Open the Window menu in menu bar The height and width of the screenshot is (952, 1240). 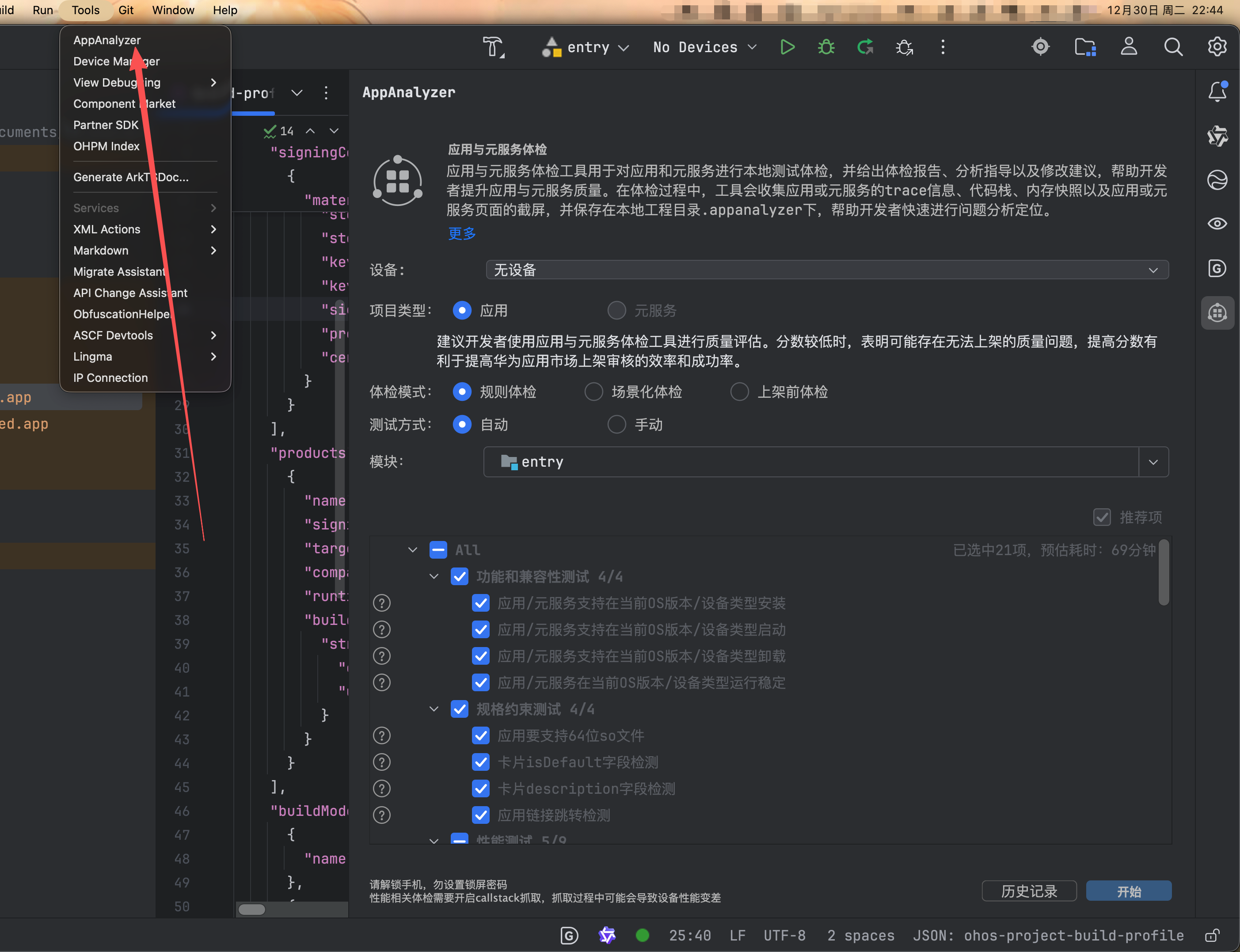pyautogui.click(x=173, y=10)
